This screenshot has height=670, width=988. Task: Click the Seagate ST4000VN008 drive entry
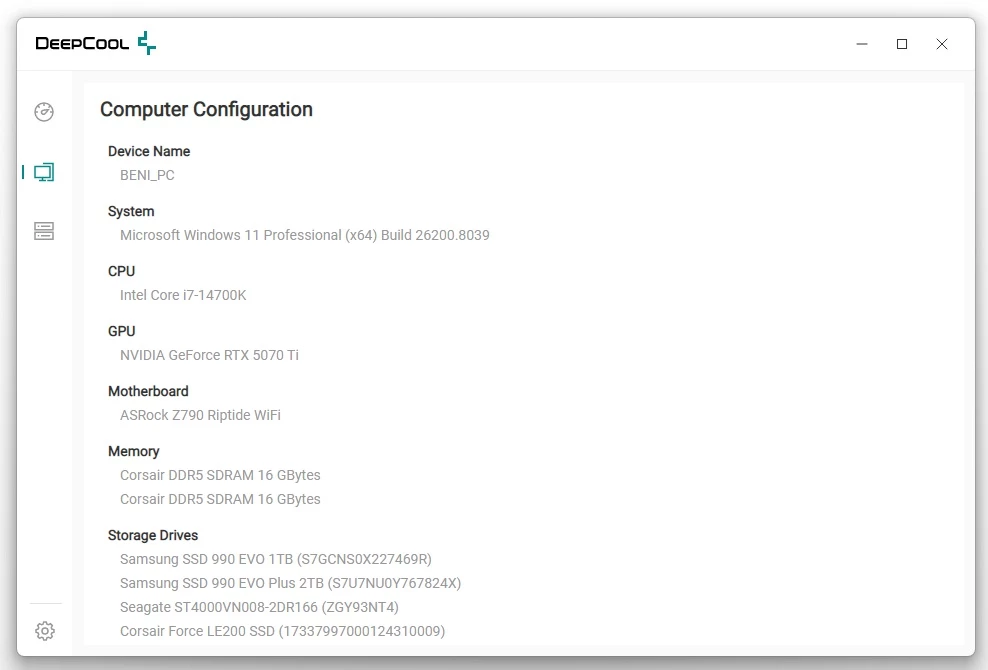(259, 607)
